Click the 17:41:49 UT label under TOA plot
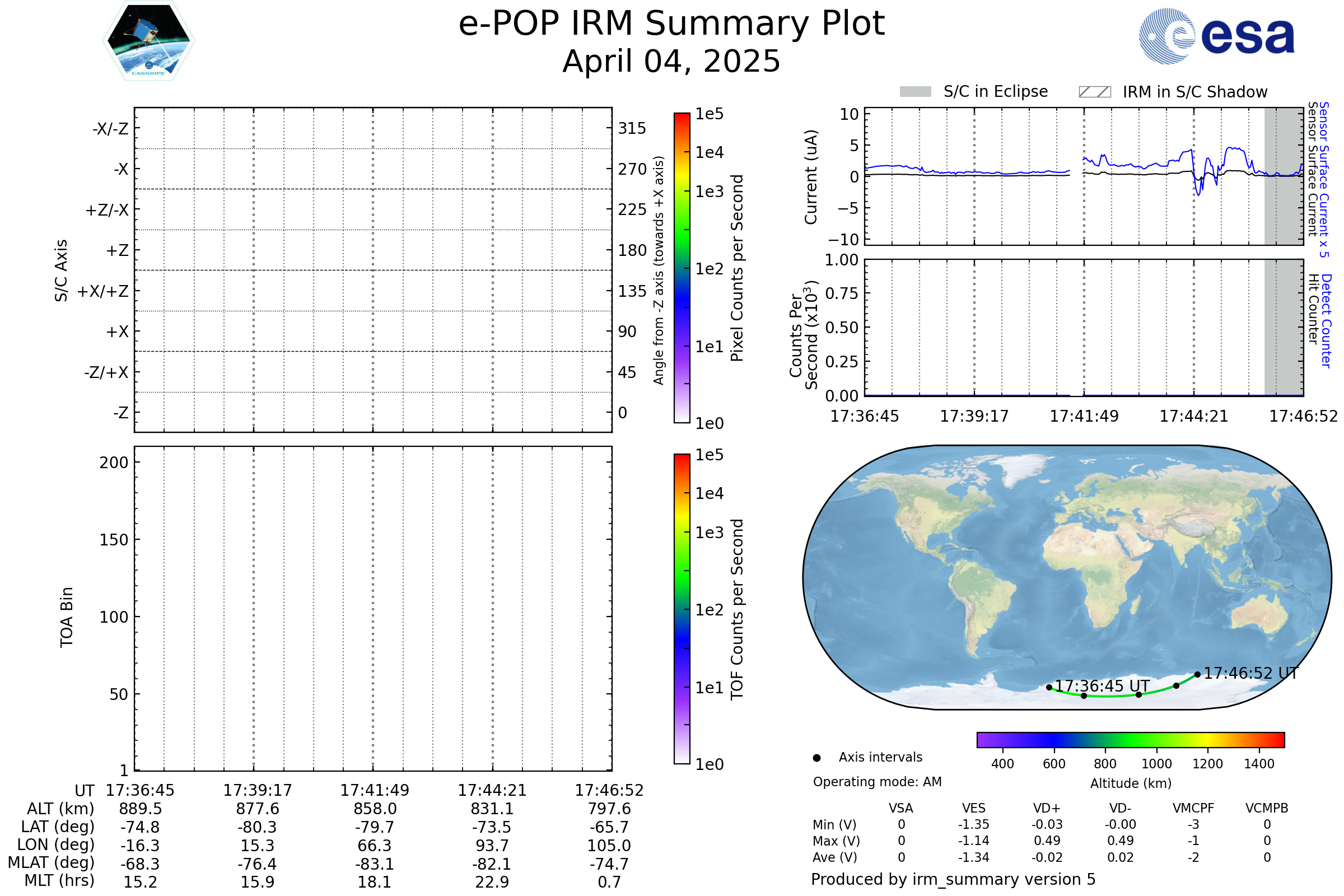Viewport: 1344px width, 896px height. (375, 790)
